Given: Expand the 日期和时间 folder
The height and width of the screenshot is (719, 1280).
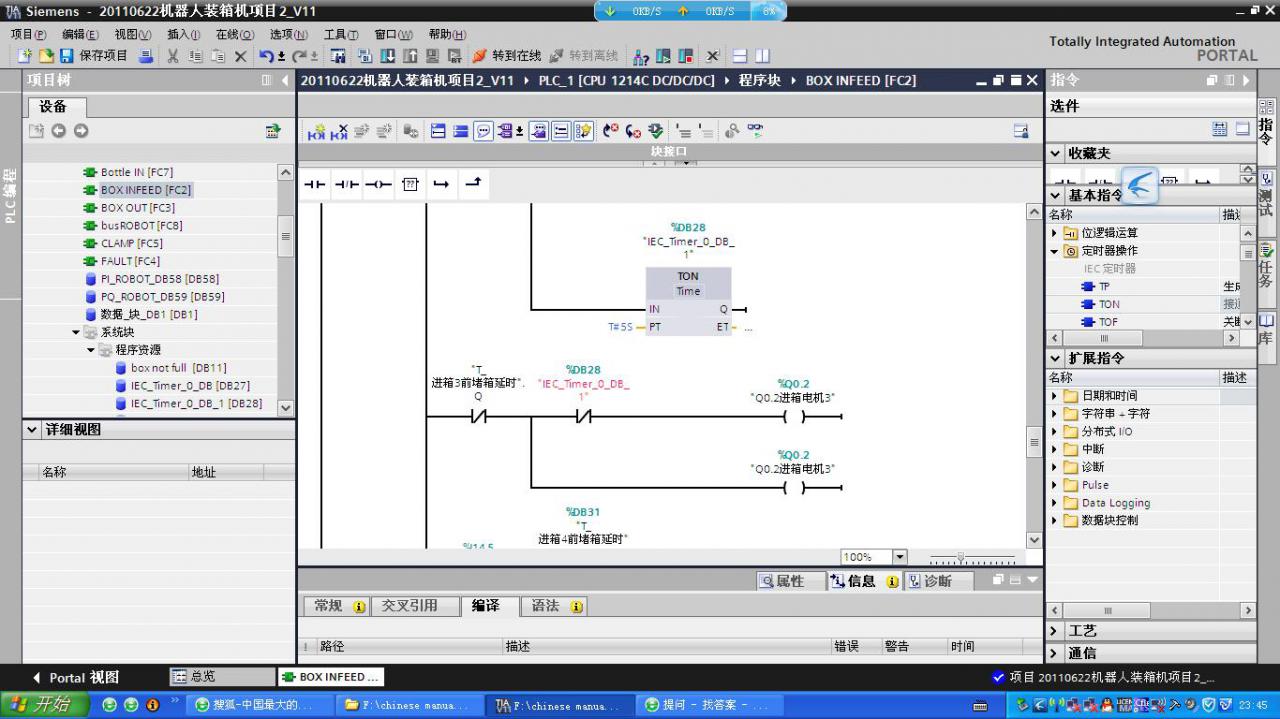Looking at the screenshot, I should tap(1054, 396).
